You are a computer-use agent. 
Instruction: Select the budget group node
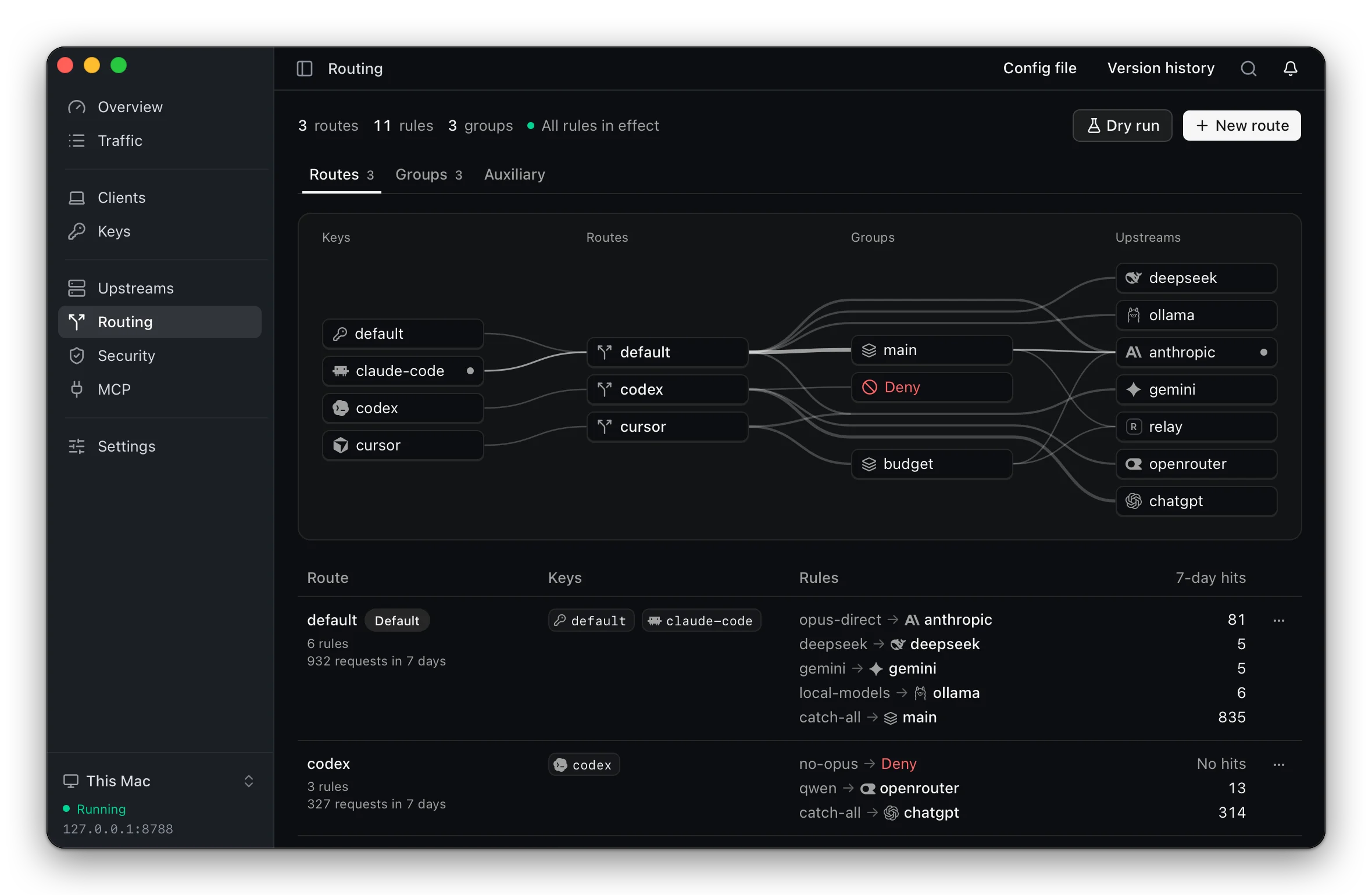[x=932, y=464]
